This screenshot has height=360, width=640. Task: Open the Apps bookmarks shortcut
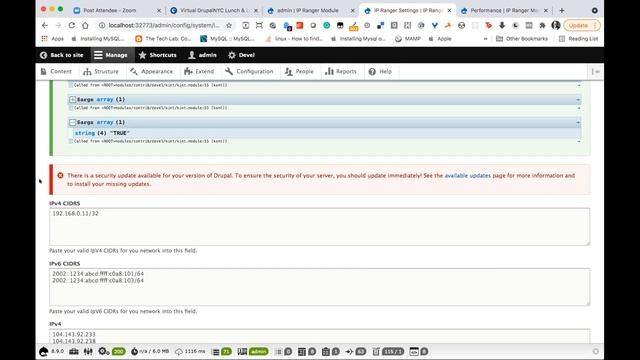(x=53, y=39)
